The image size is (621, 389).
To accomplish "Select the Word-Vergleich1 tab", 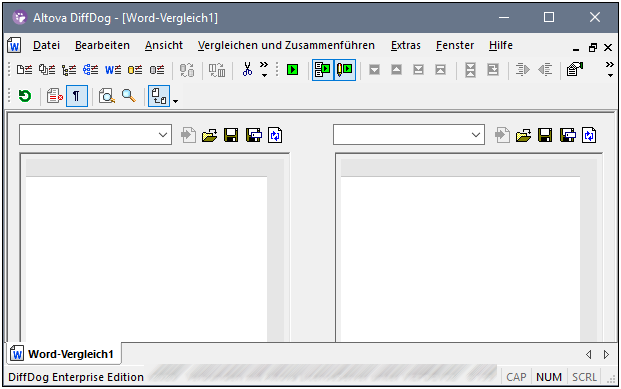I will 64,354.
